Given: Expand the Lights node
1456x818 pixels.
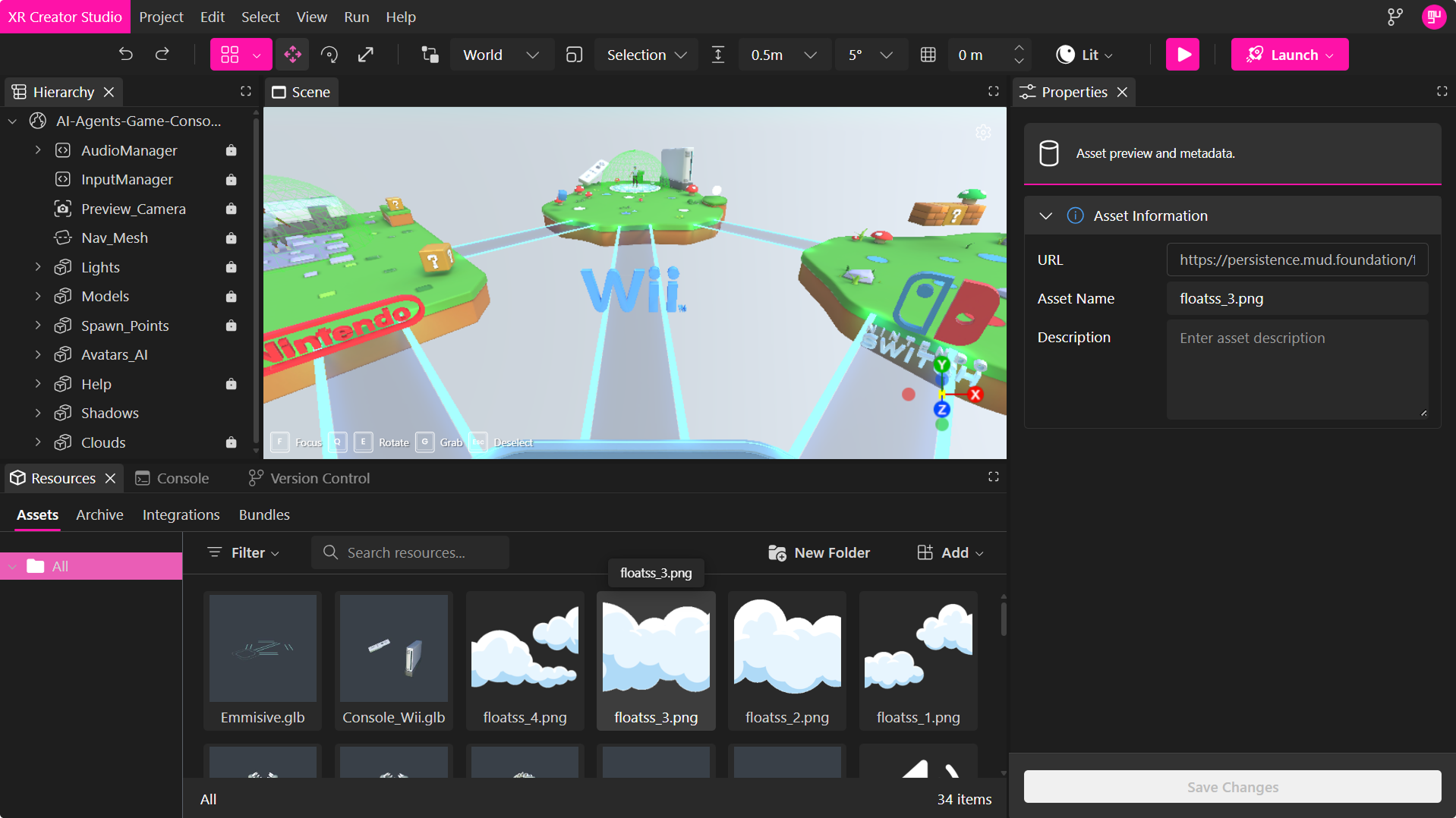Looking at the screenshot, I should 38,267.
